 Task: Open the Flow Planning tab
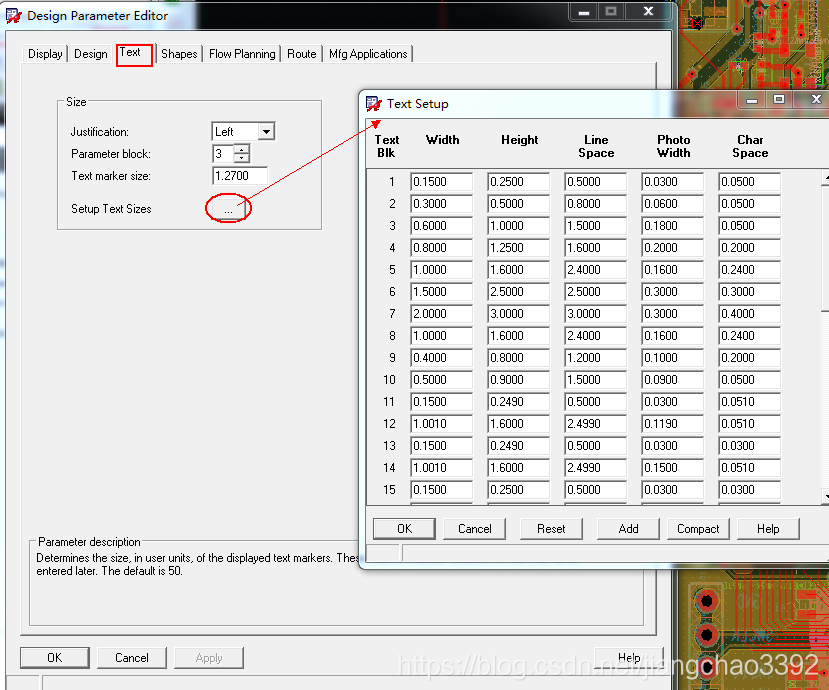242,54
